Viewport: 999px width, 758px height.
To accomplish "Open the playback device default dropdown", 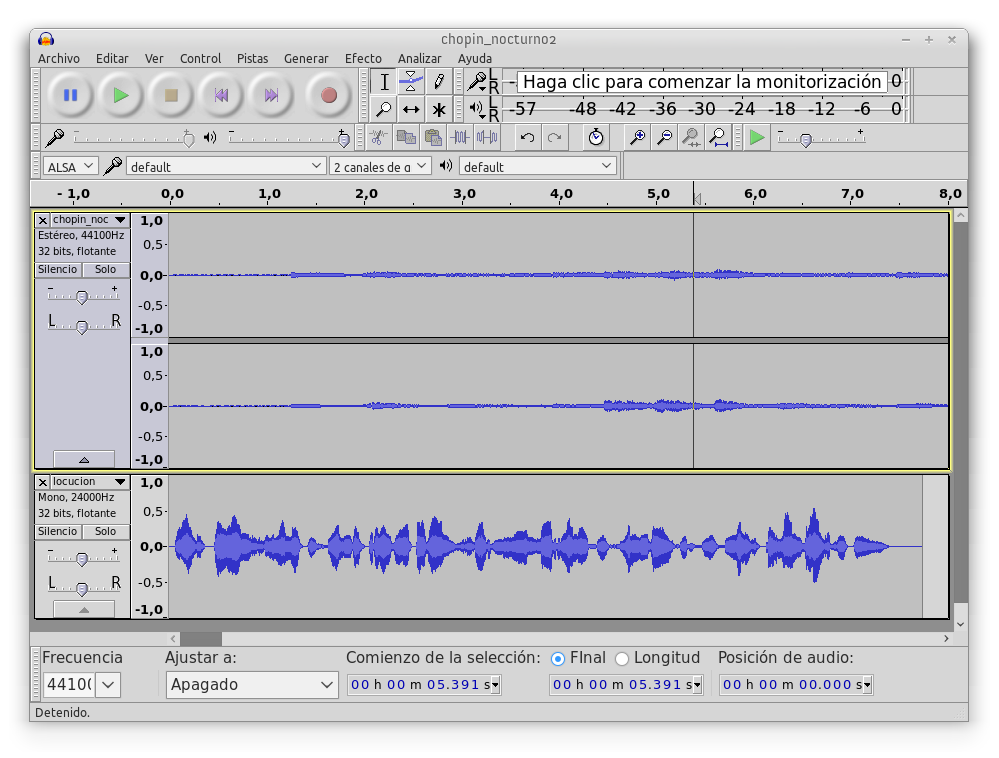I will [538, 167].
